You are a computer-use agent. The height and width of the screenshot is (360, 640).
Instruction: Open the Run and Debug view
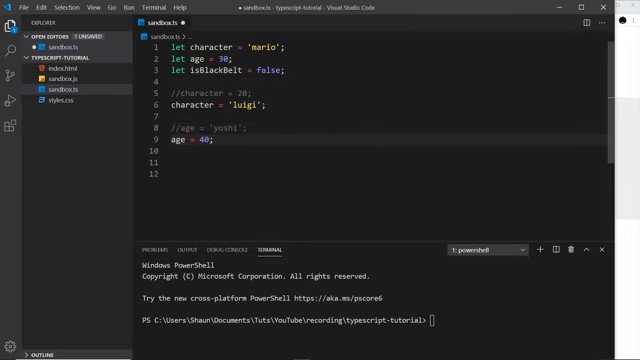10,100
